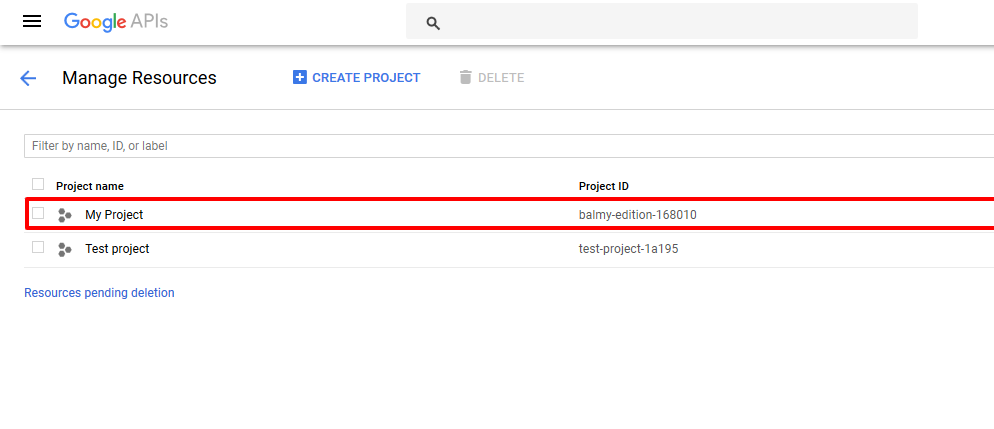Click the Create Project plus icon
994x429 pixels.
point(300,77)
